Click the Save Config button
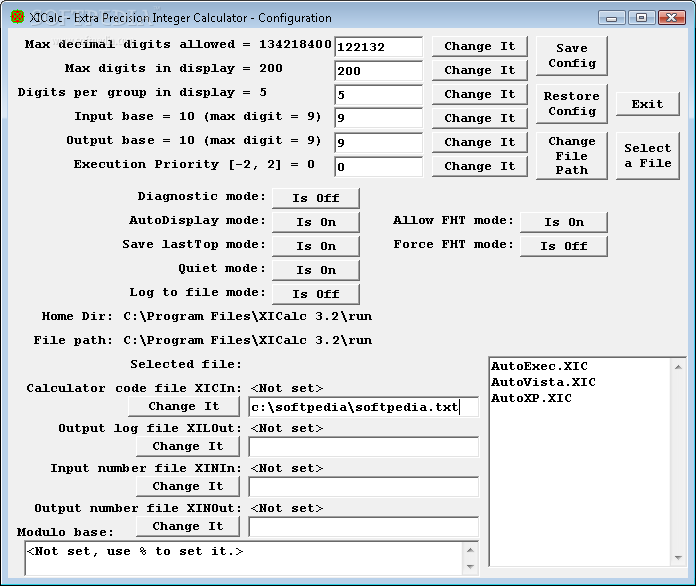The width and height of the screenshot is (696, 586). pos(572,55)
